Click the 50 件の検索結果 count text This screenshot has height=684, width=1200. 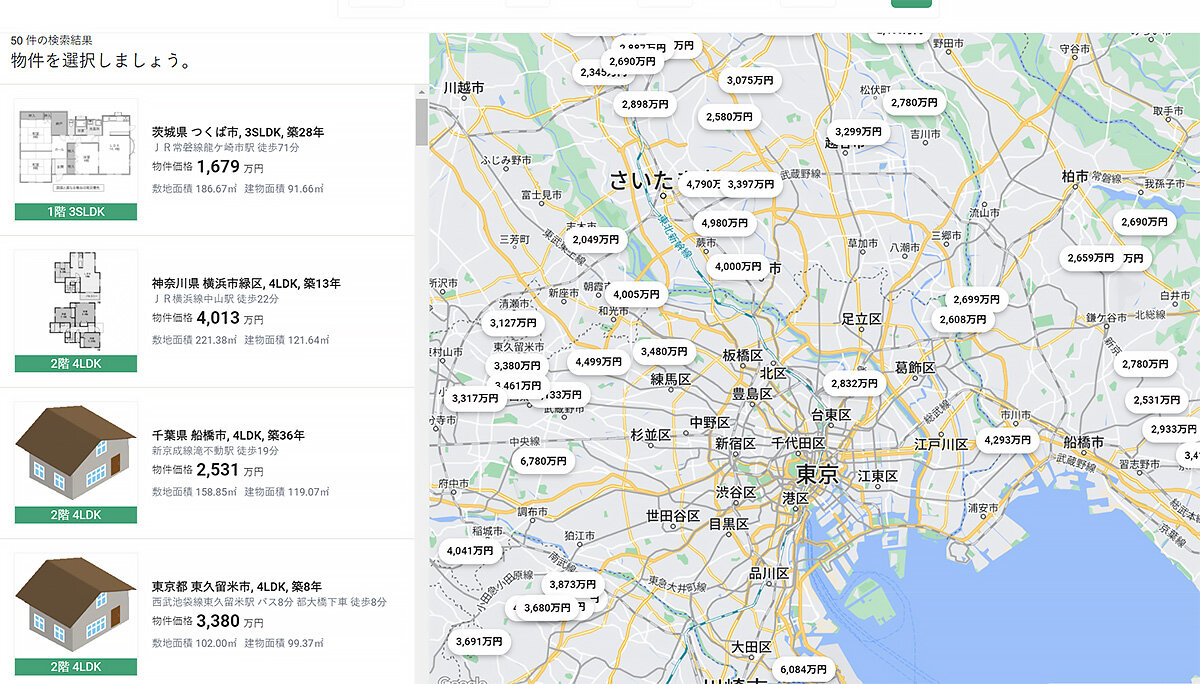pos(52,40)
